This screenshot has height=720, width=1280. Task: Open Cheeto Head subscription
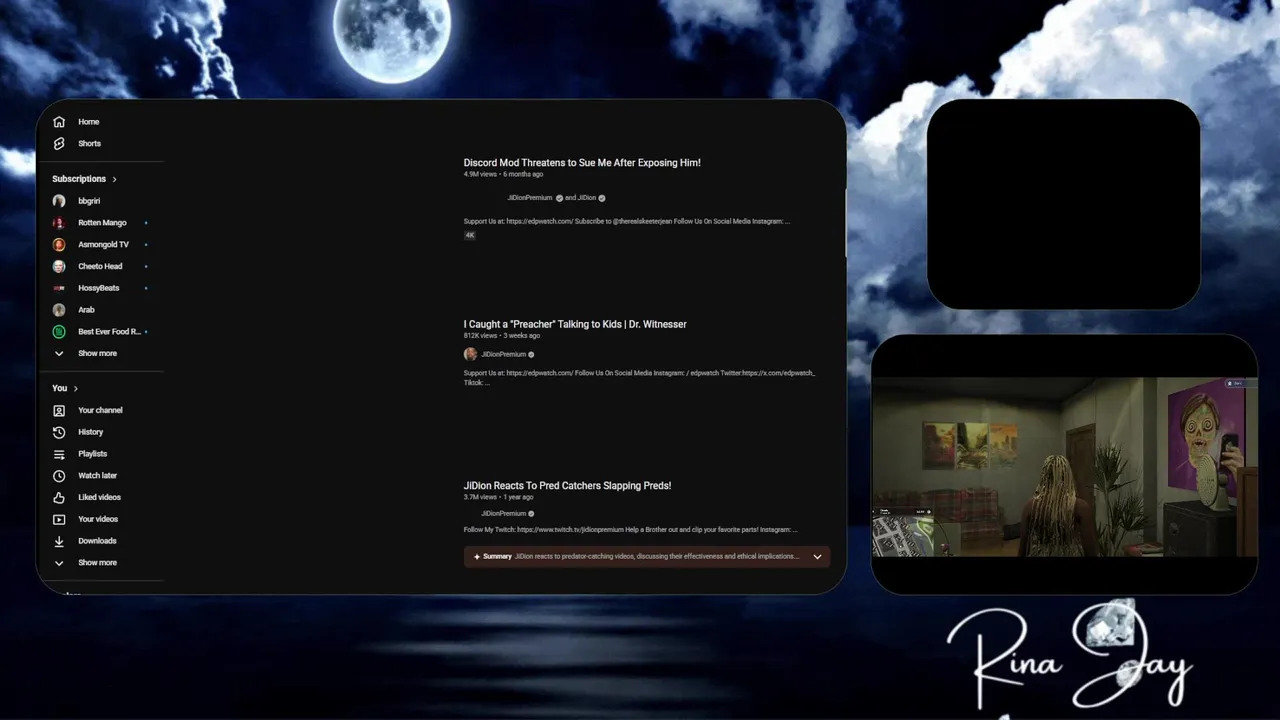[100, 267]
